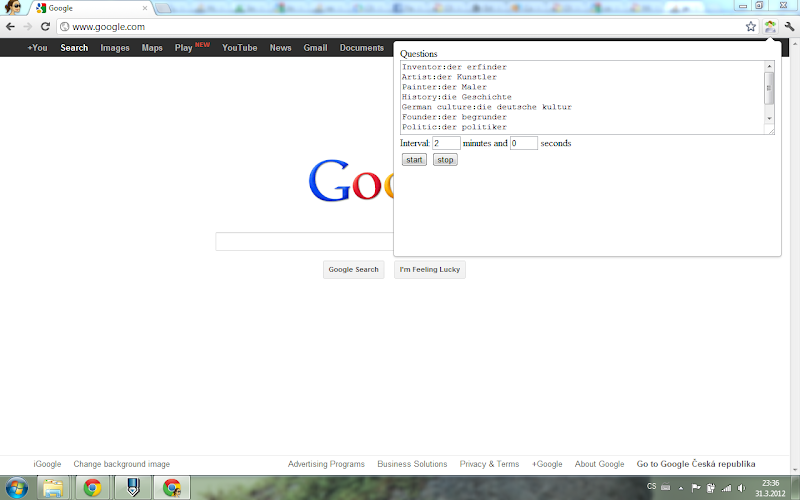Click inside the Questions text area

[582, 97]
